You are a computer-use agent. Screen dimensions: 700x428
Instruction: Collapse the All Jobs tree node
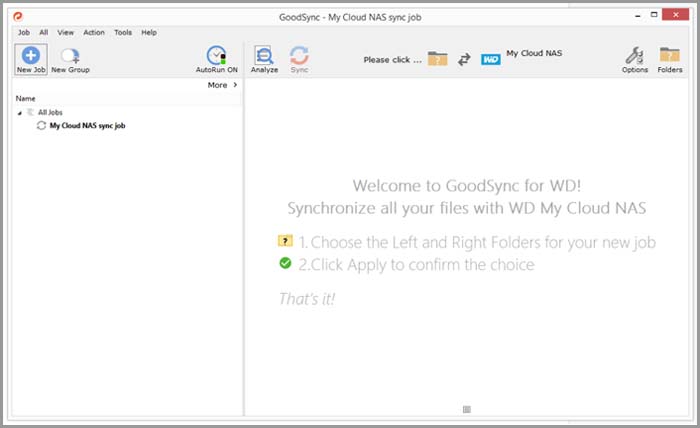(x=20, y=112)
